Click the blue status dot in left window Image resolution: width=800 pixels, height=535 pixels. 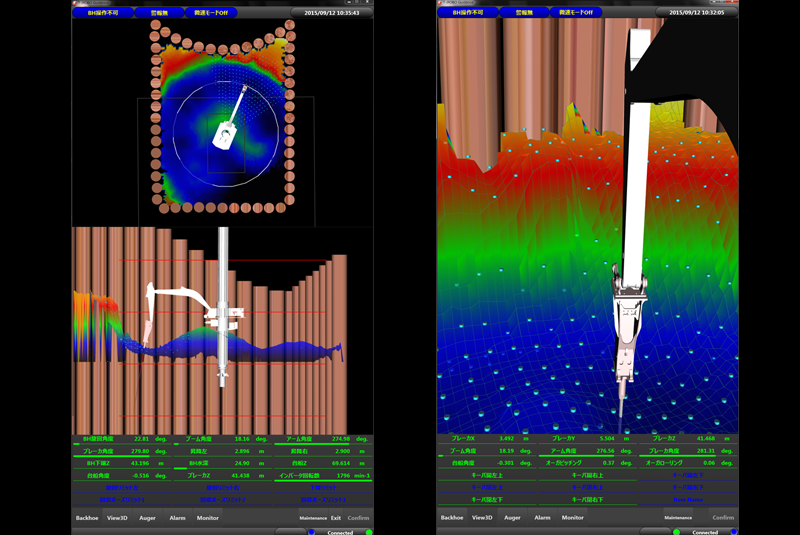[311, 532]
